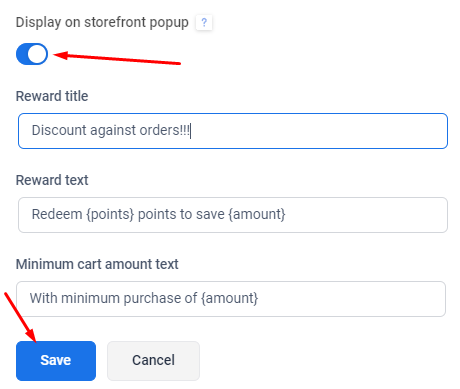Click the word "orders!!!" in title field
The height and width of the screenshot is (389, 460).
tap(164, 130)
